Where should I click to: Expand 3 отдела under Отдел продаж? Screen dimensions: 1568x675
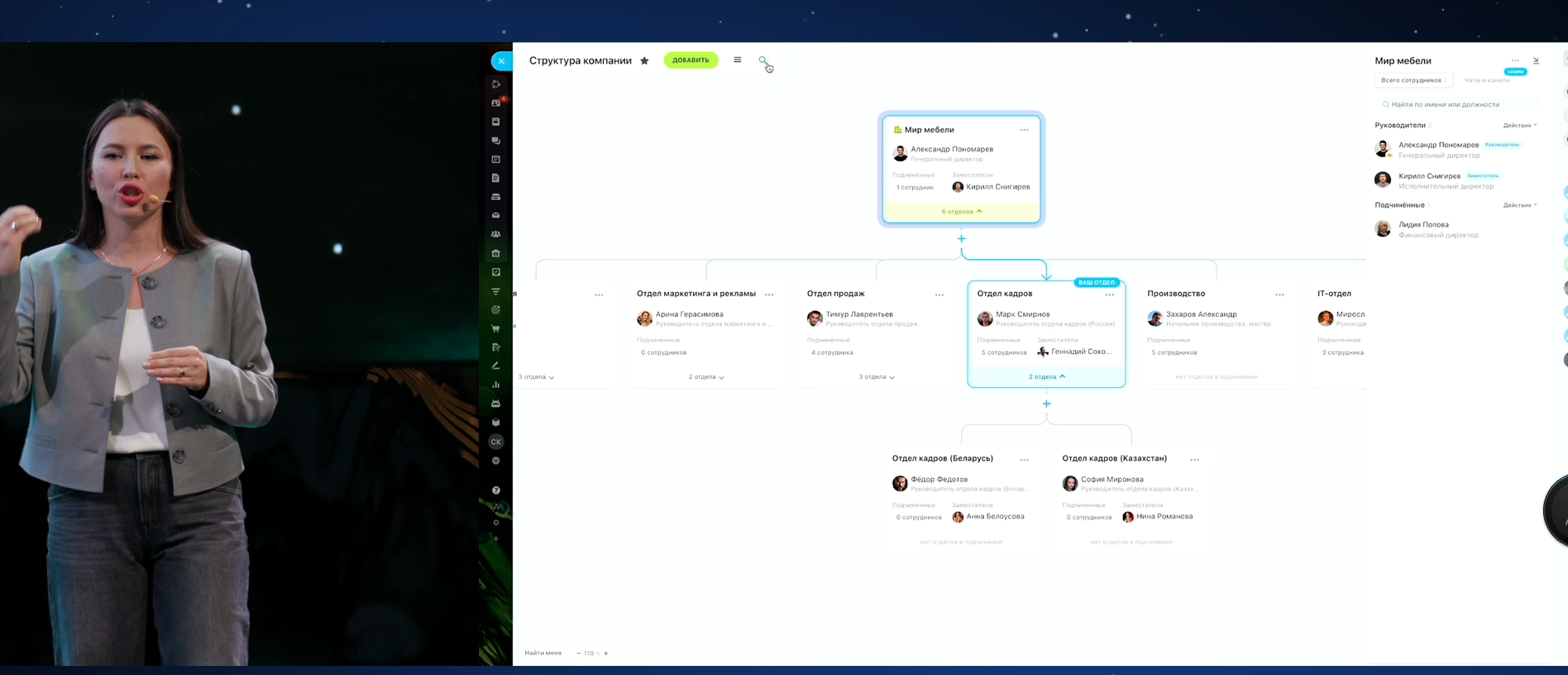[x=876, y=377]
